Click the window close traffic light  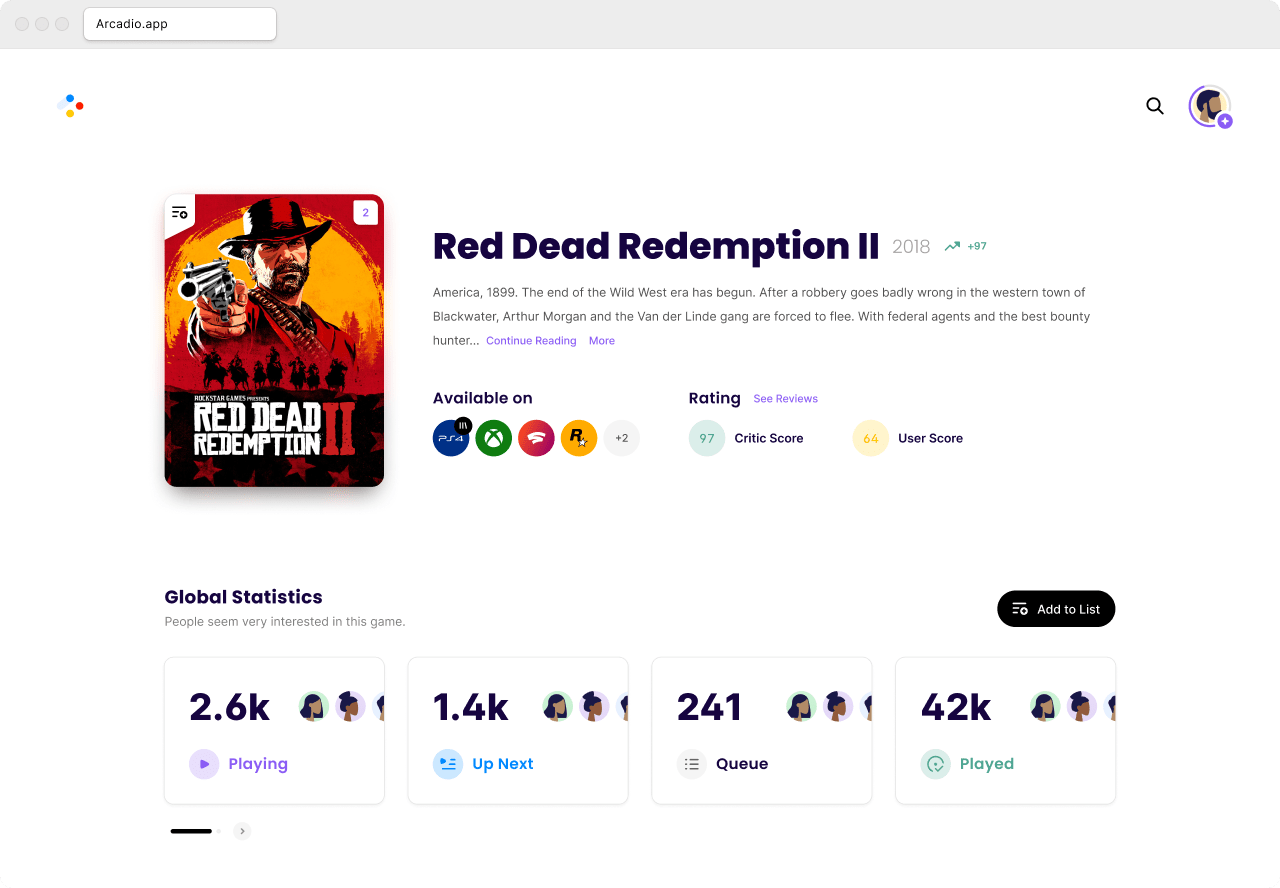(22, 24)
